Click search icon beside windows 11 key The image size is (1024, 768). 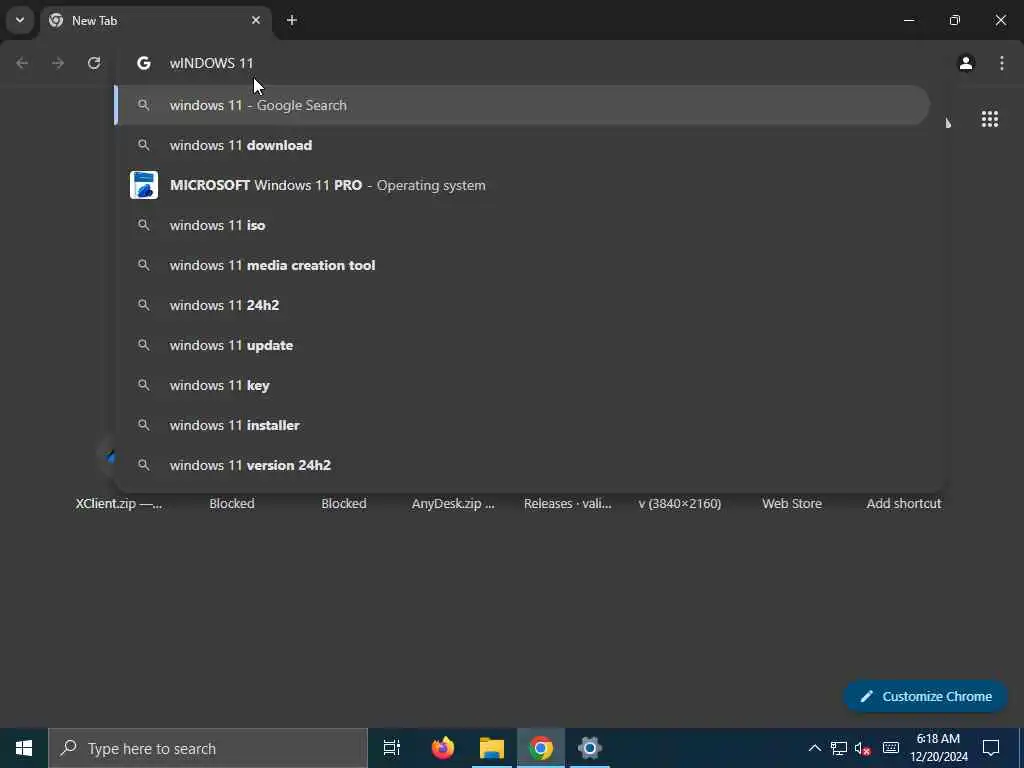point(144,385)
